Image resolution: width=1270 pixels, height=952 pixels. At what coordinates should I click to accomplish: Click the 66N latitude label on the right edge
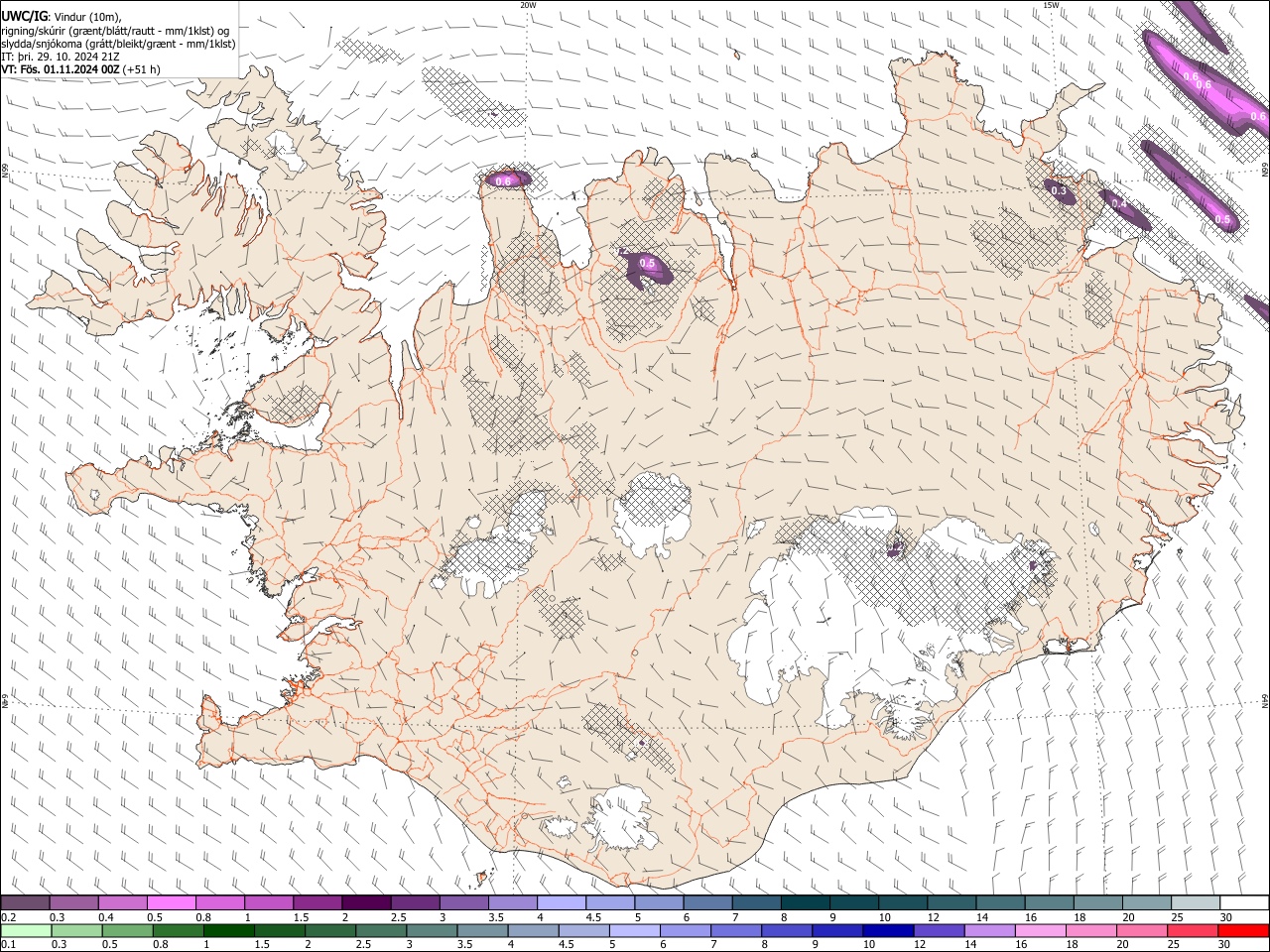click(x=1265, y=171)
